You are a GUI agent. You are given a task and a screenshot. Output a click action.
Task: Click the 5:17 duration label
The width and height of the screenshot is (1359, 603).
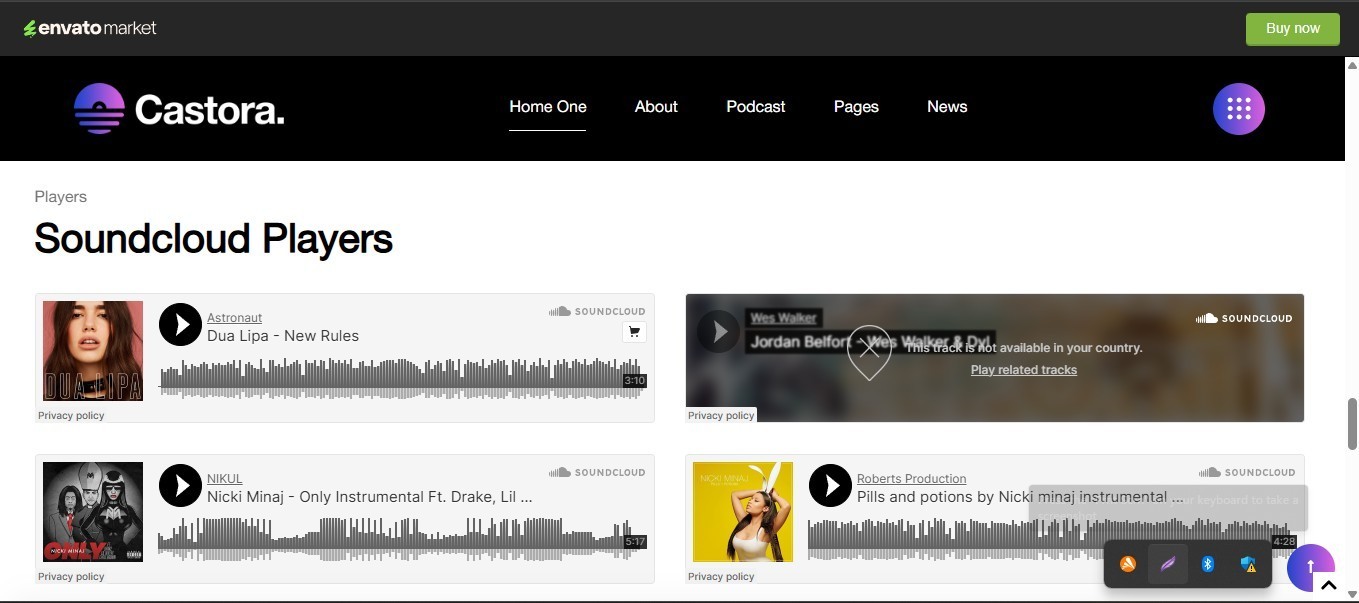[634, 542]
